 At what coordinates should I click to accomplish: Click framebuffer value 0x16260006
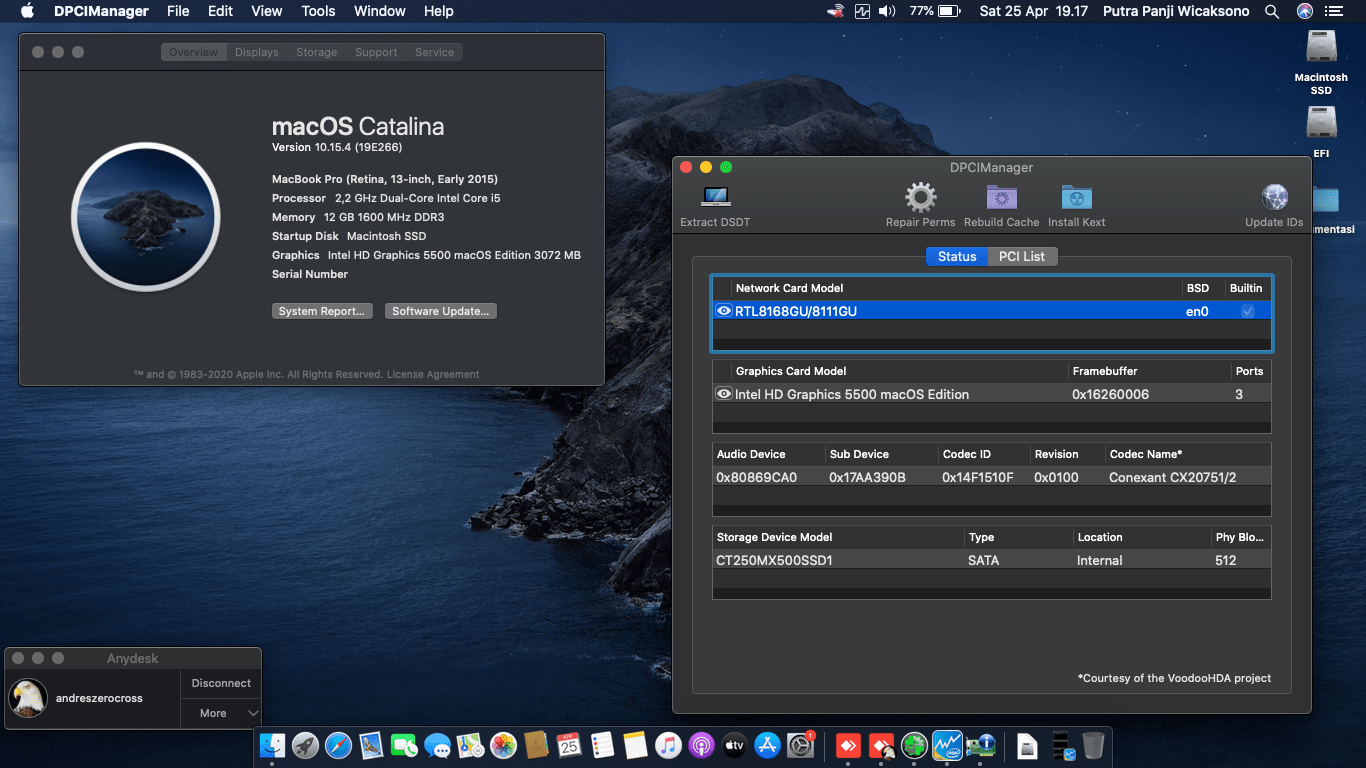pyautogui.click(x=1110, y=394)
